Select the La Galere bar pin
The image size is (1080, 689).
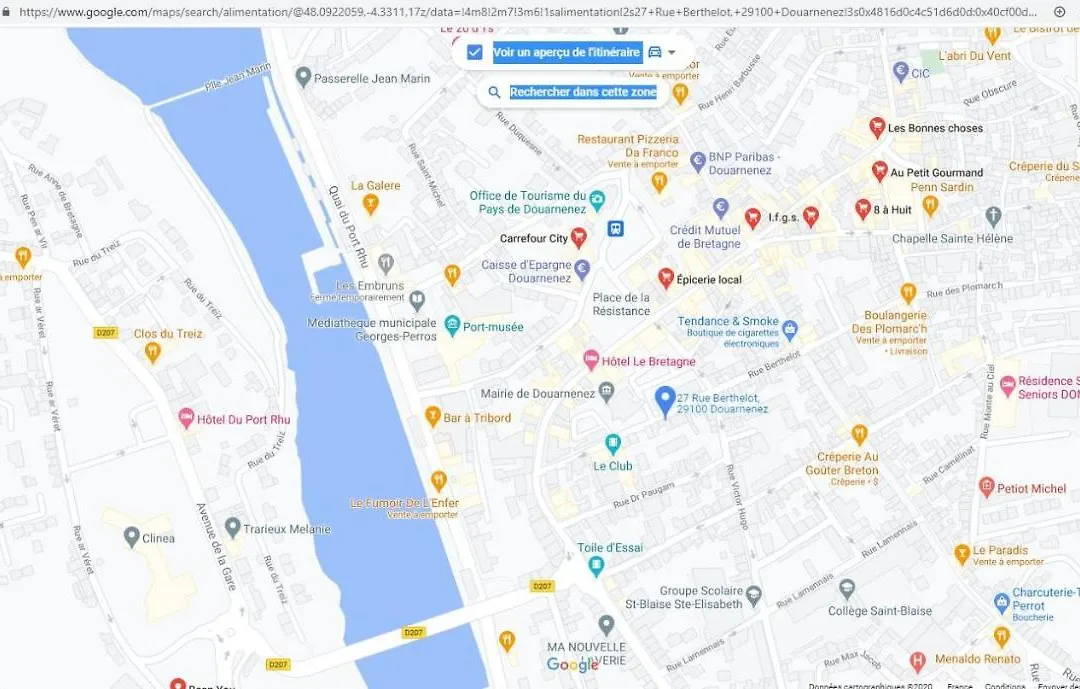pos(371,205)
